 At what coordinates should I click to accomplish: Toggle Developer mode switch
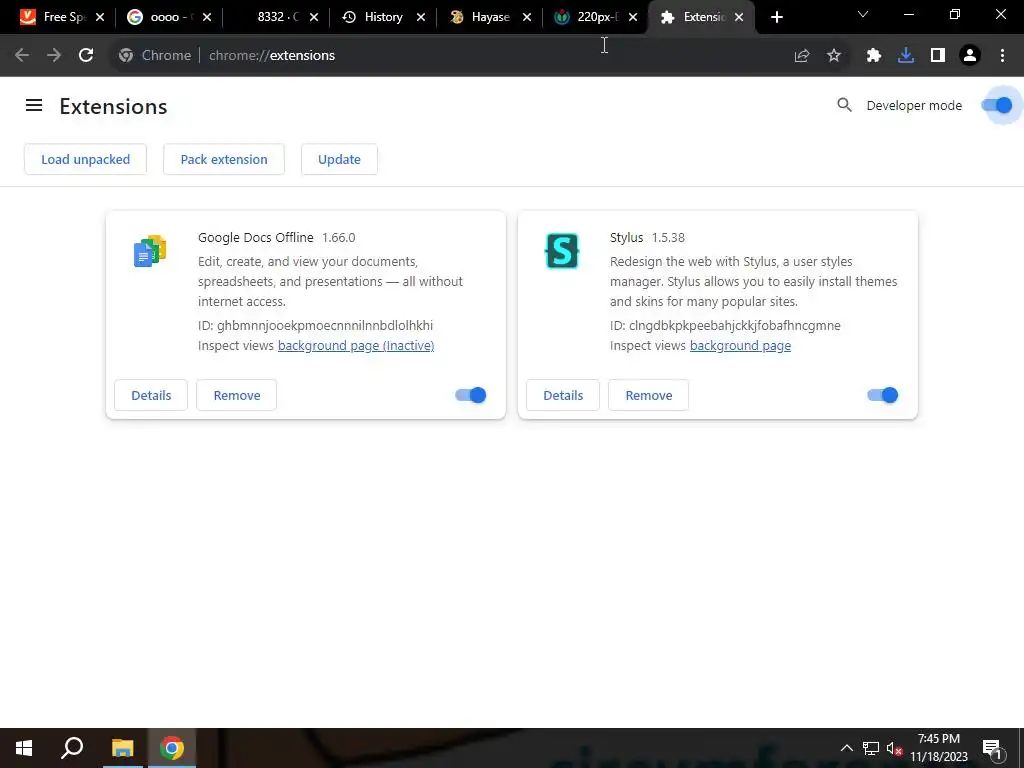[x=997, y=105]
